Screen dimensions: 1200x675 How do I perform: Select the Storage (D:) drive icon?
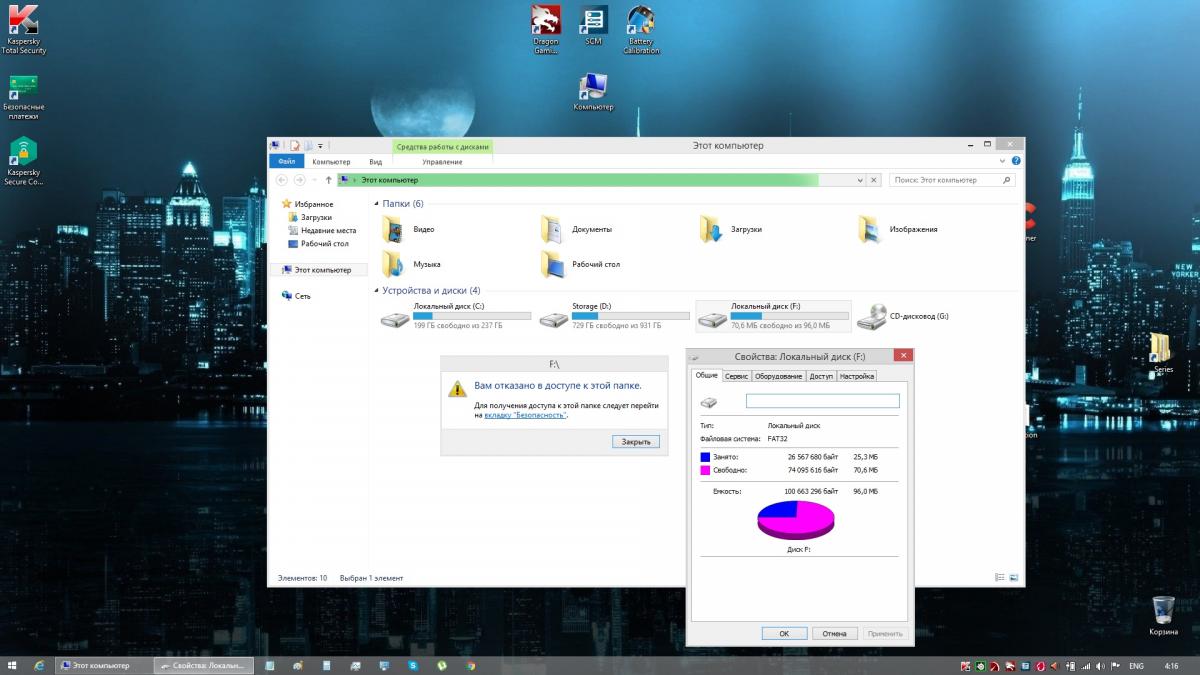(553, 319)
